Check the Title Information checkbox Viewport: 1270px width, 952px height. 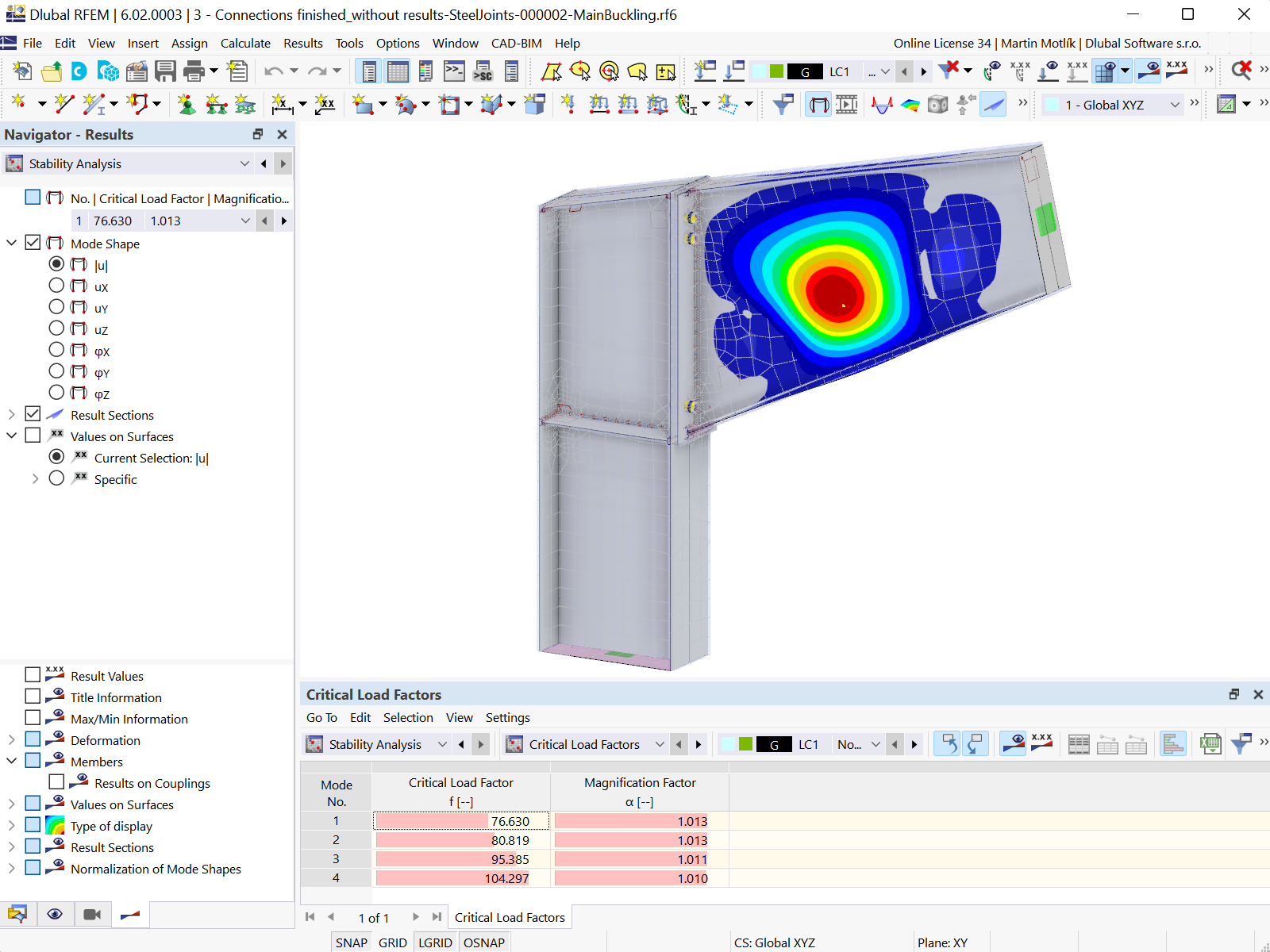[x=33, y=697]
